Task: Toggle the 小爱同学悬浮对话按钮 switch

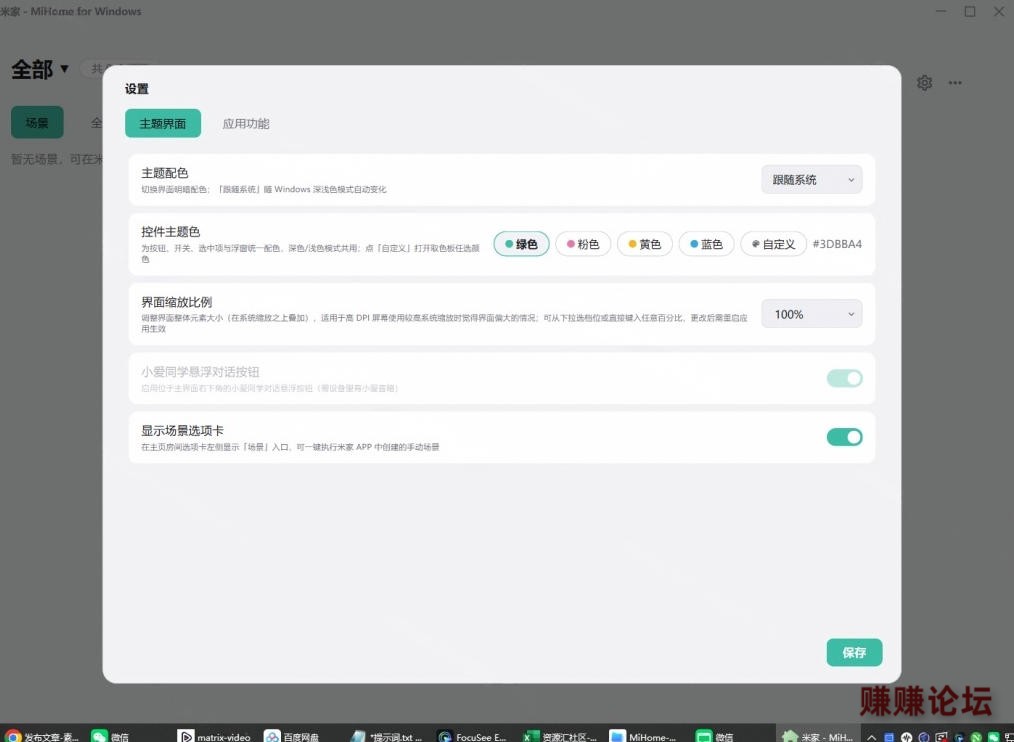Action: (844, 378)
